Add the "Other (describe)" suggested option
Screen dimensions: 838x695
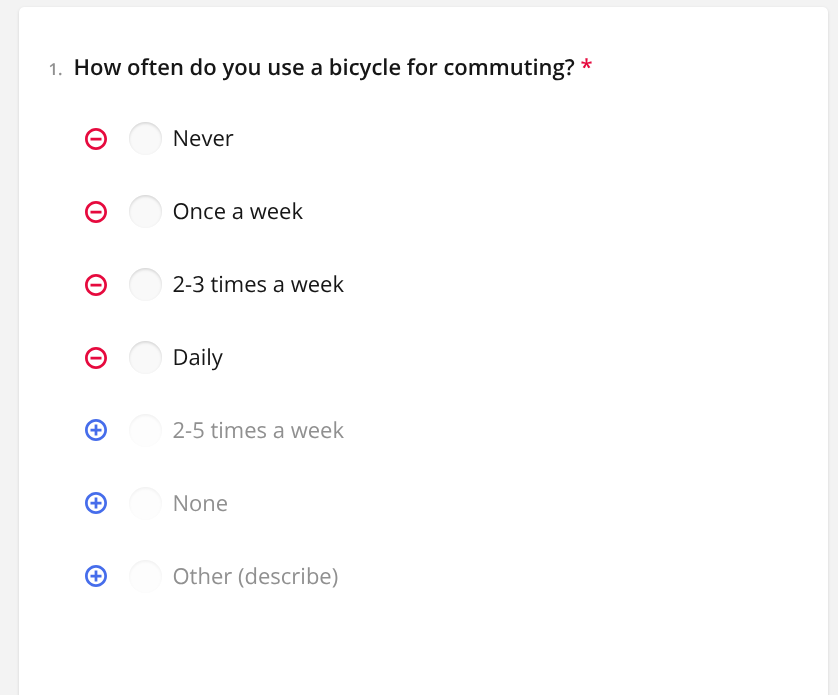coord(96,577)
